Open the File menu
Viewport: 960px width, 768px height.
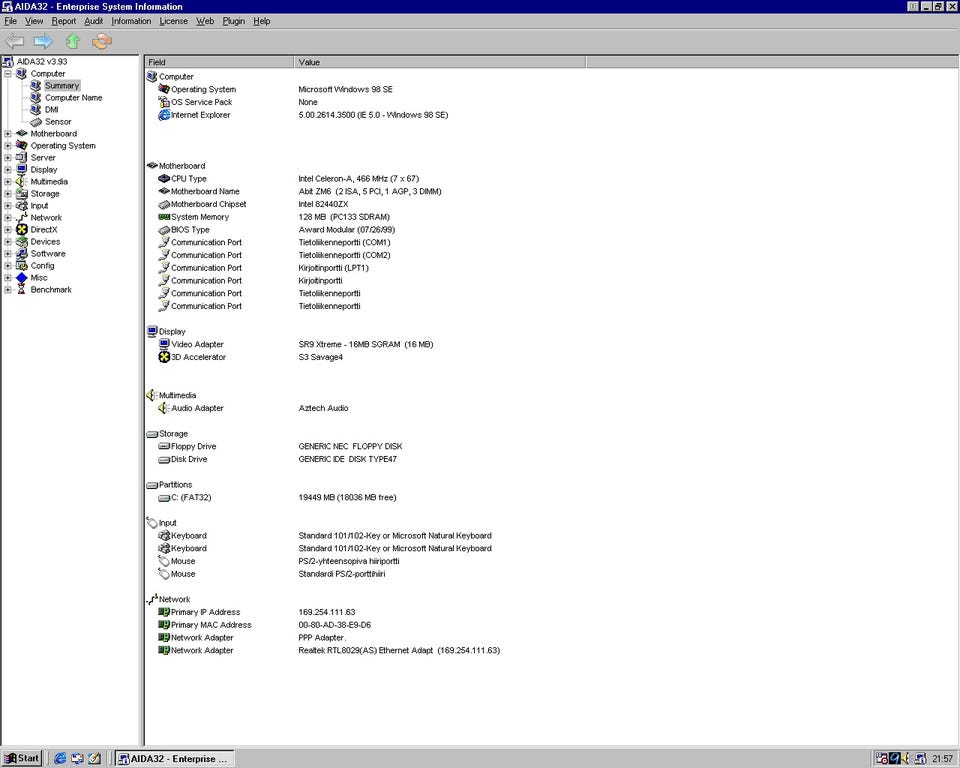(10, 21)
